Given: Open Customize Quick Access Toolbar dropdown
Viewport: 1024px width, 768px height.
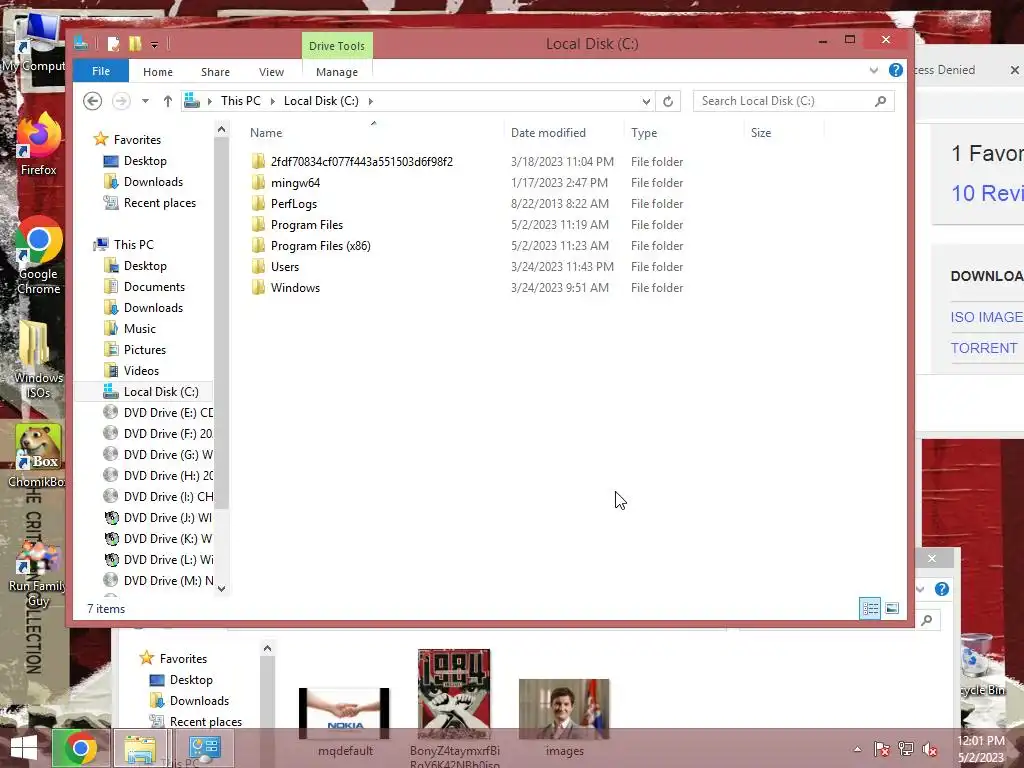Looking at the screenshot, I should pos(154,45).
